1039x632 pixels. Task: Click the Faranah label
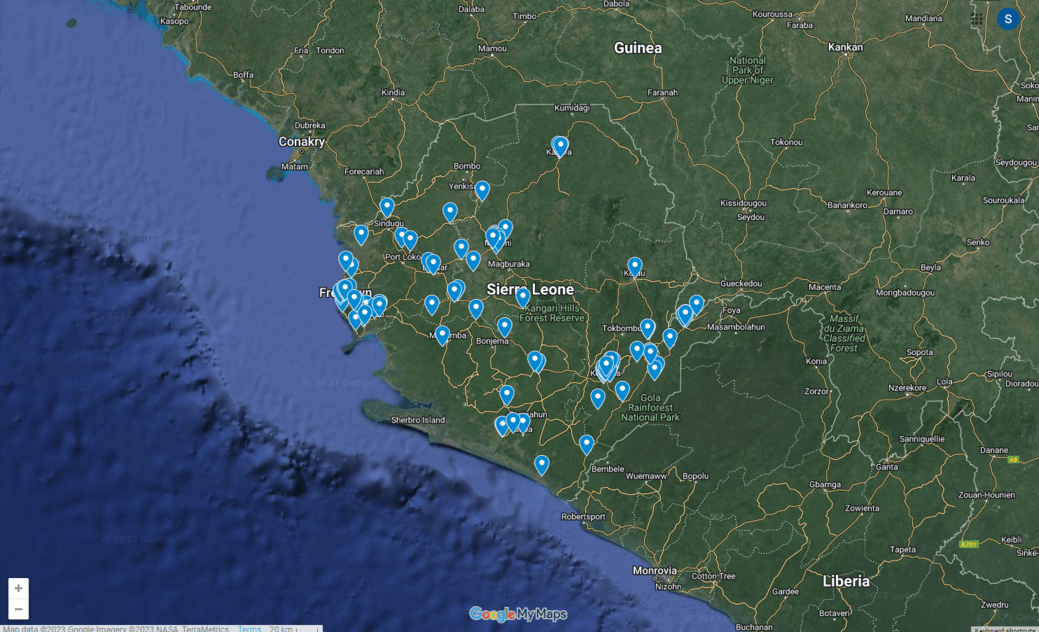click(662, 93)
